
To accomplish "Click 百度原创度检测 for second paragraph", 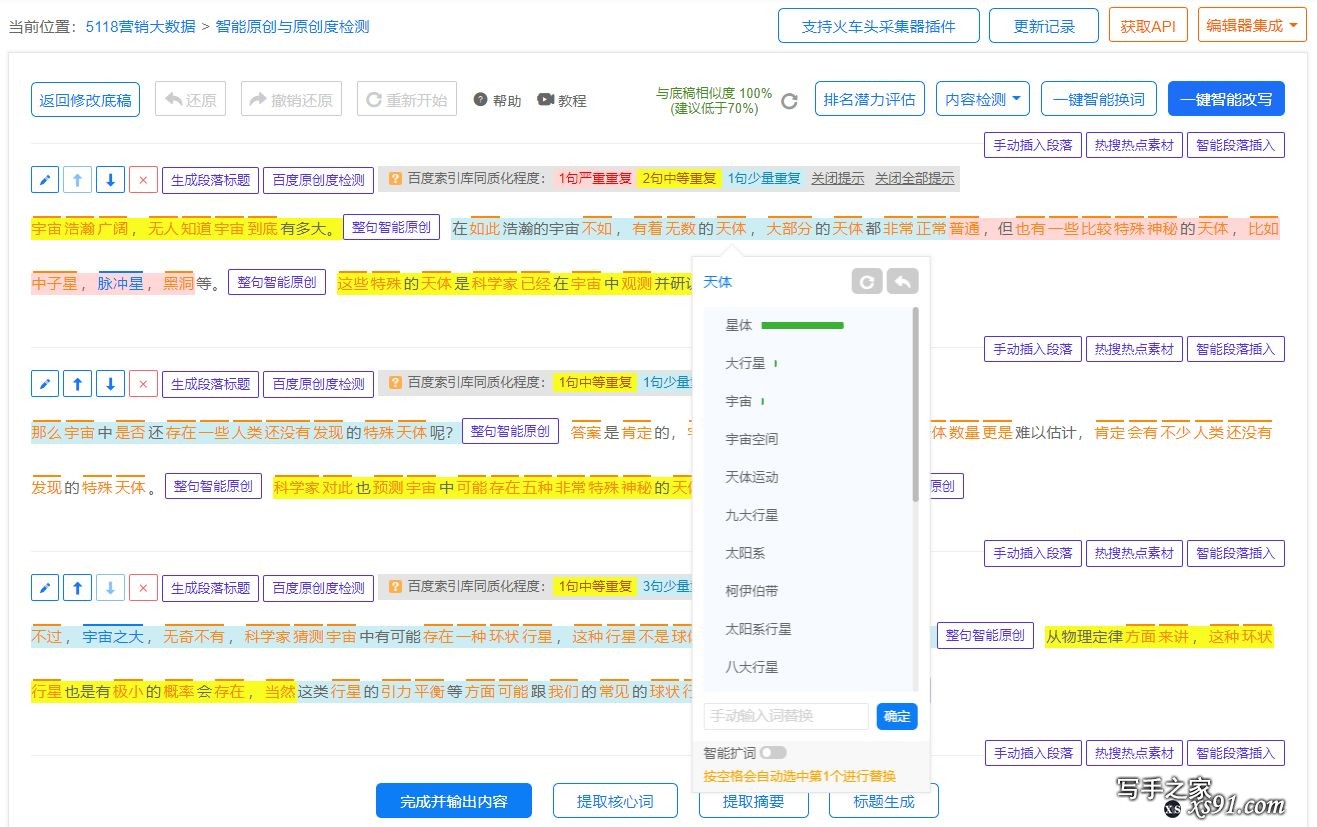I will click(x=319, y=384).
